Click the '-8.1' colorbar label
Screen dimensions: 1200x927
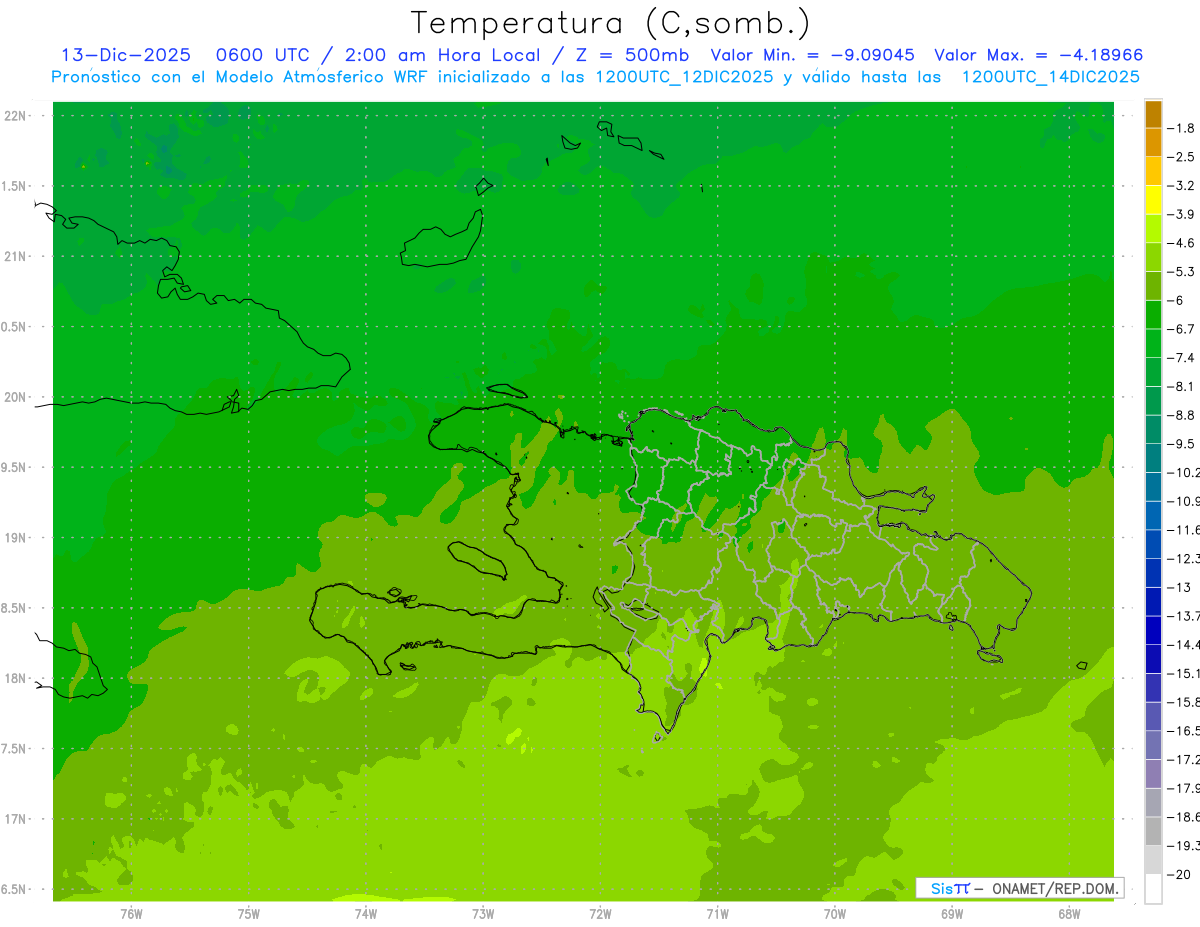[1183, 386]
